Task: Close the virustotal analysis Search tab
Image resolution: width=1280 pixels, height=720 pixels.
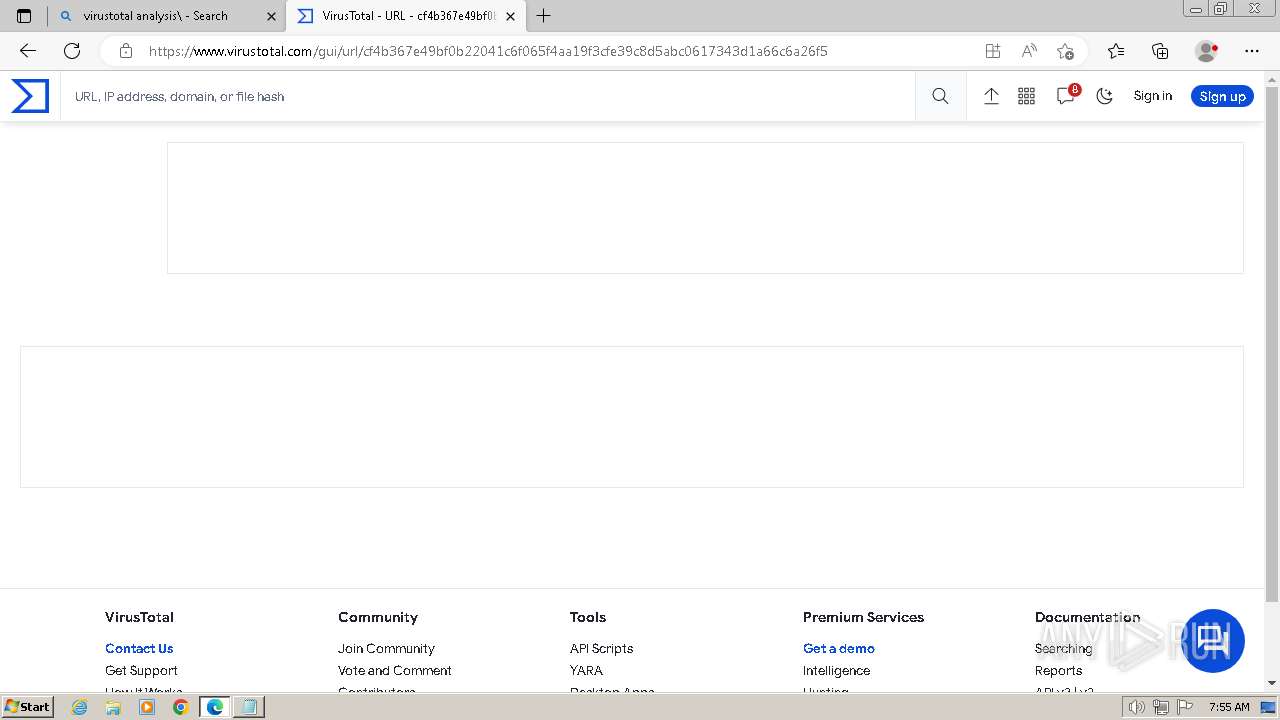Action: 271,16
